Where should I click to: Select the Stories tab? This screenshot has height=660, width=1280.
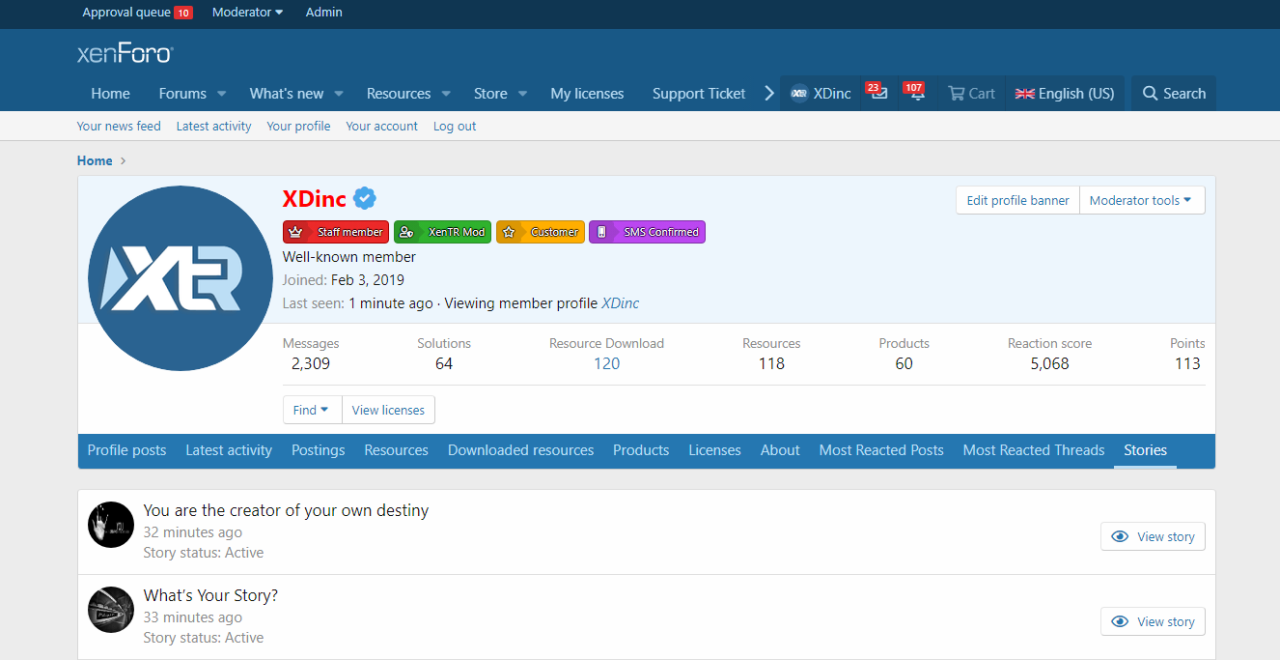pos(1145,450)
